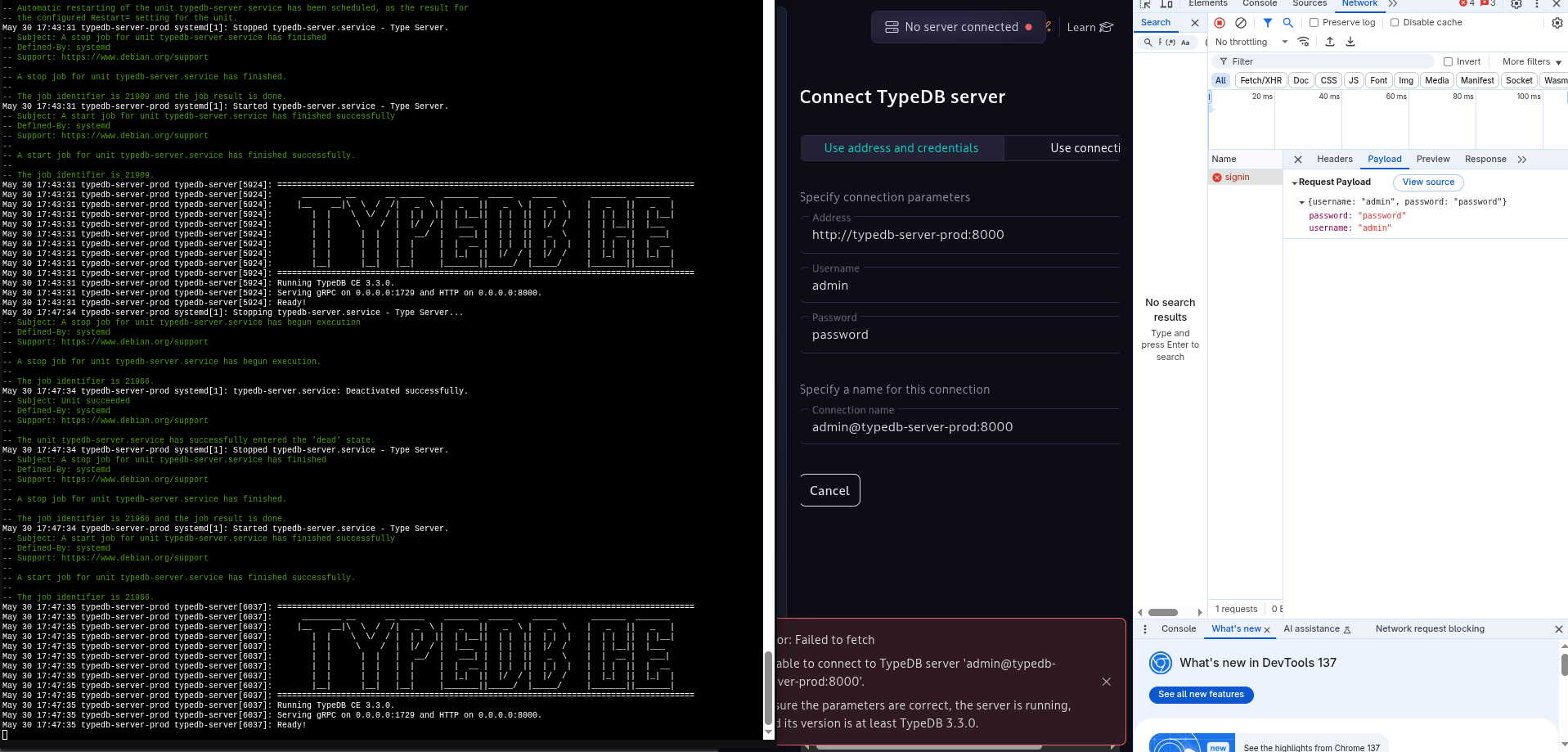Click the Connection name input field
1568x752 pixels.
(959, 427)
